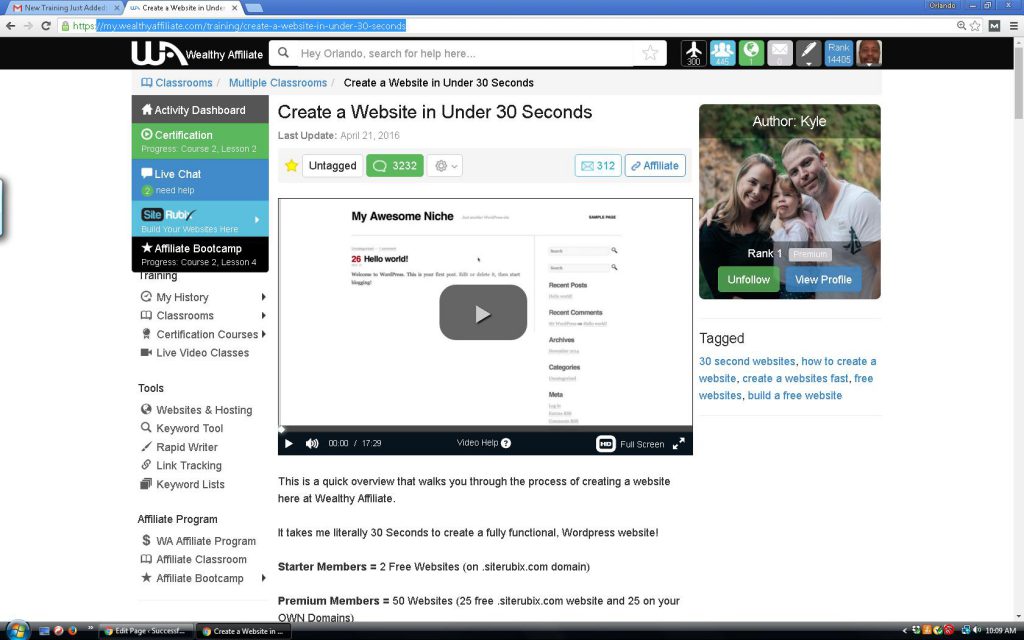This screenshot has height=640, width=1024.
Task: Click the search magnifier icon in search bar
Action: tap(283, 53)
